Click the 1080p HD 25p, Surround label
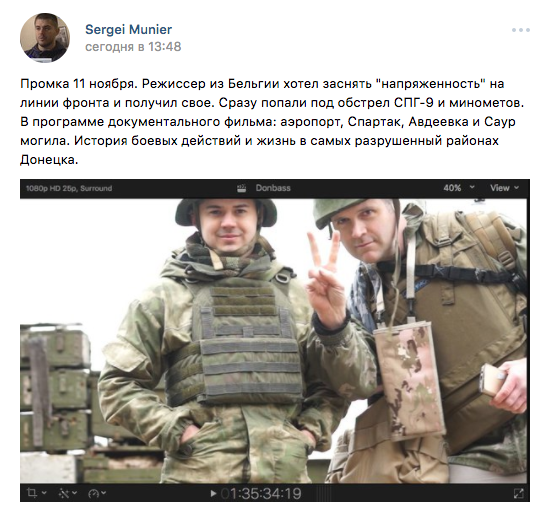 [x=69, y=188]
